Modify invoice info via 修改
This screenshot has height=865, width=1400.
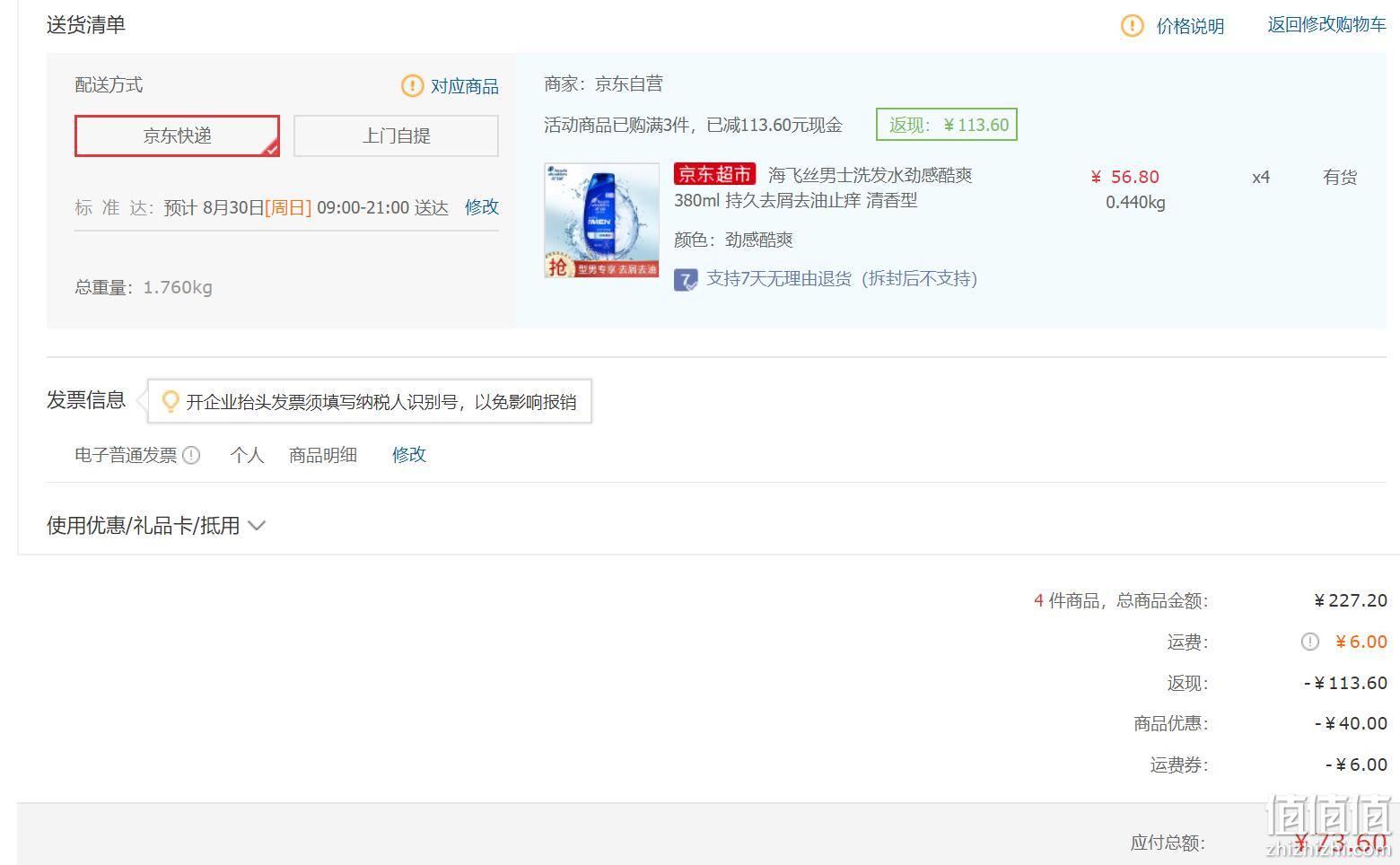(x=409, y=455)
